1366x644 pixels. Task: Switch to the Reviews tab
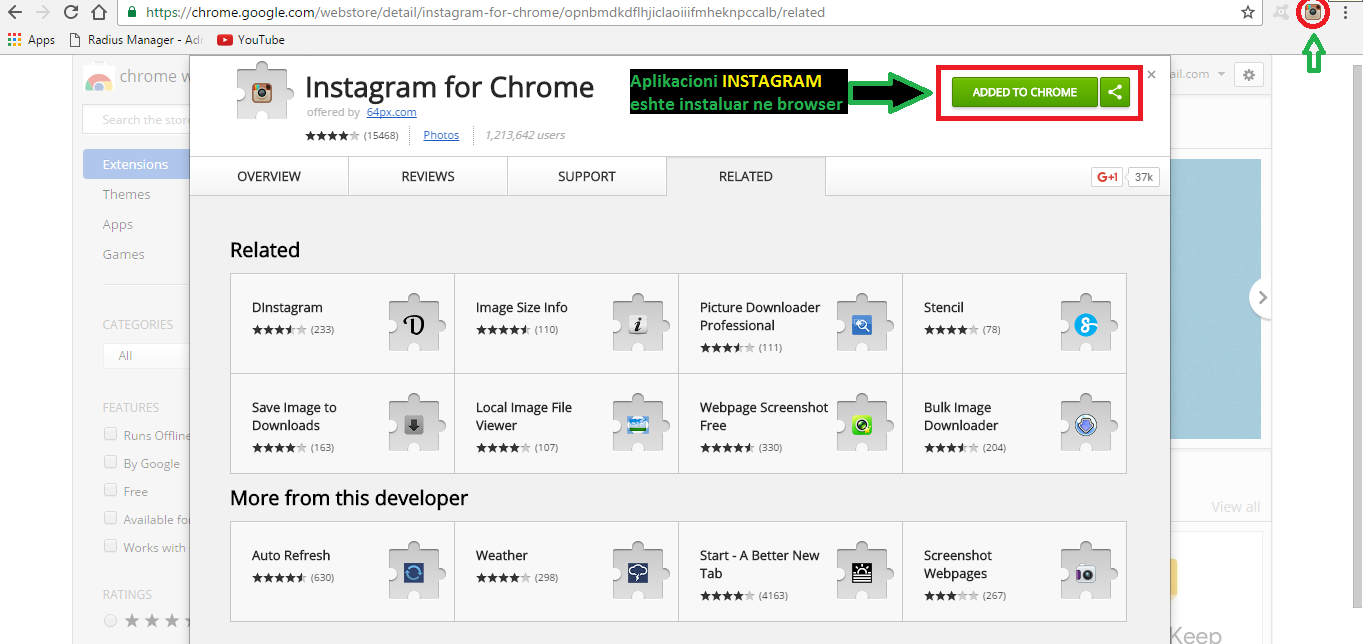coord(428,176)
